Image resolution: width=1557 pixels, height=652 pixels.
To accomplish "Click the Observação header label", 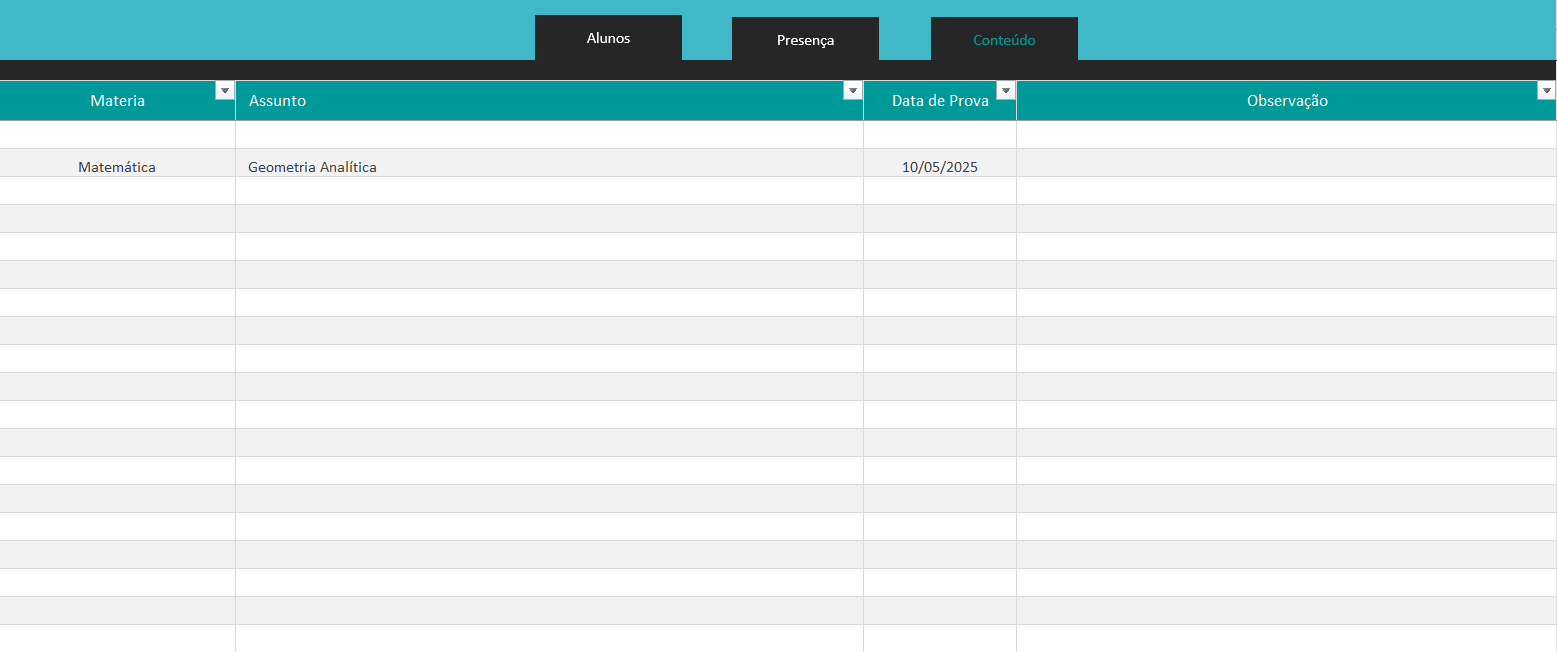I will (1286, 101).
